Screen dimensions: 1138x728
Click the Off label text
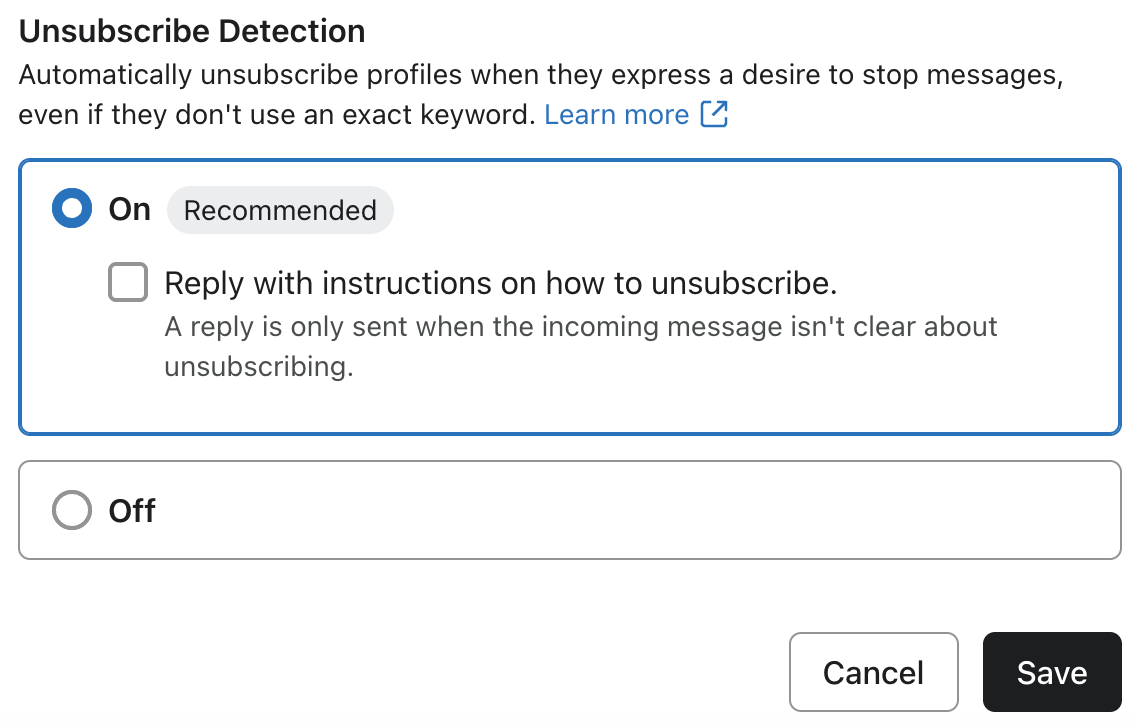coord(131,510)
